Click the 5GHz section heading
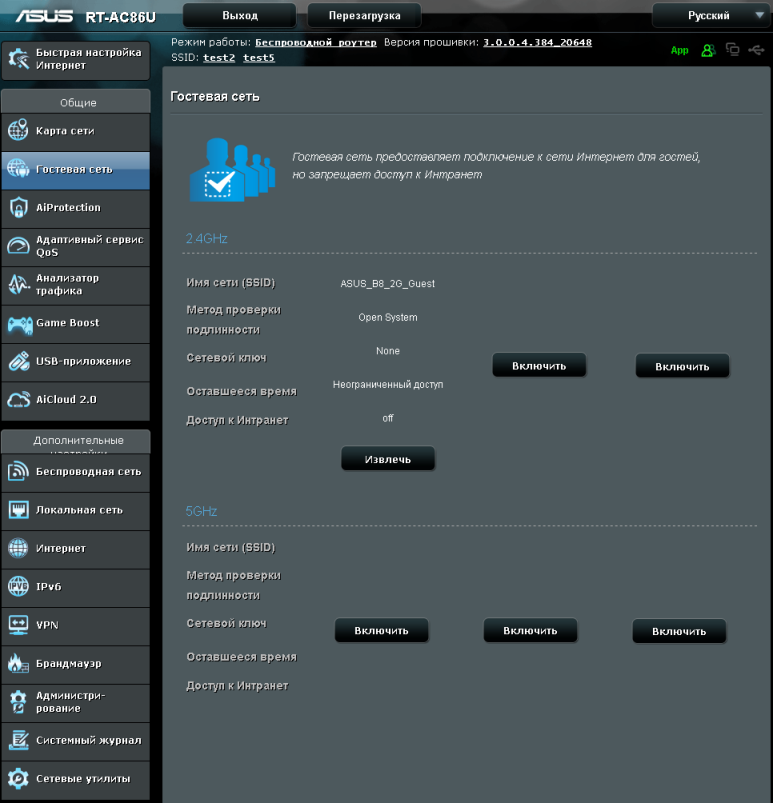Viewport: 773px width, 803px height. 201,511
